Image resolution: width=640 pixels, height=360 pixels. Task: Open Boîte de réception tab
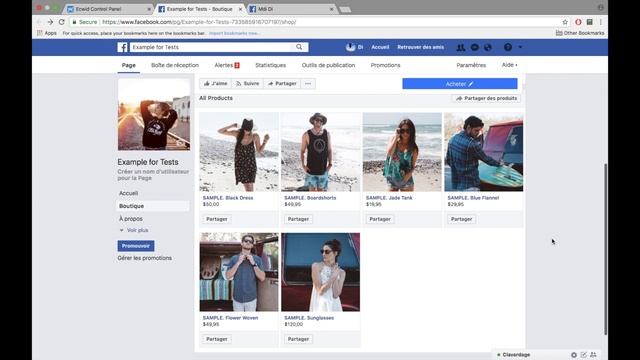(175, 65)
